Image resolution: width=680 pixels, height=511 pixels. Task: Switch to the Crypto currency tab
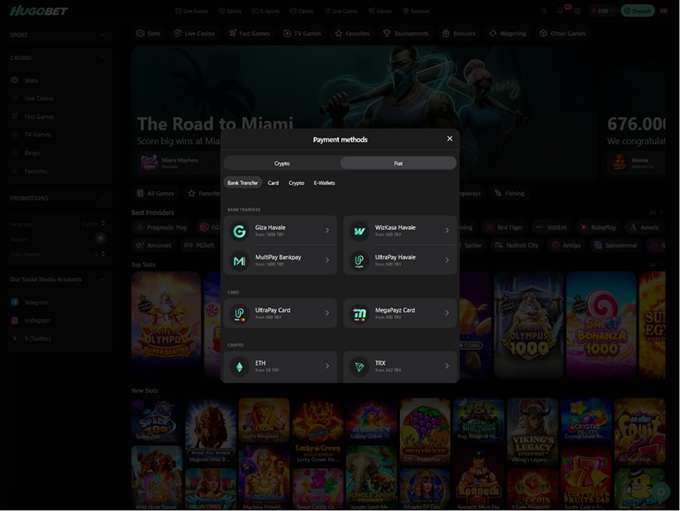282,164
